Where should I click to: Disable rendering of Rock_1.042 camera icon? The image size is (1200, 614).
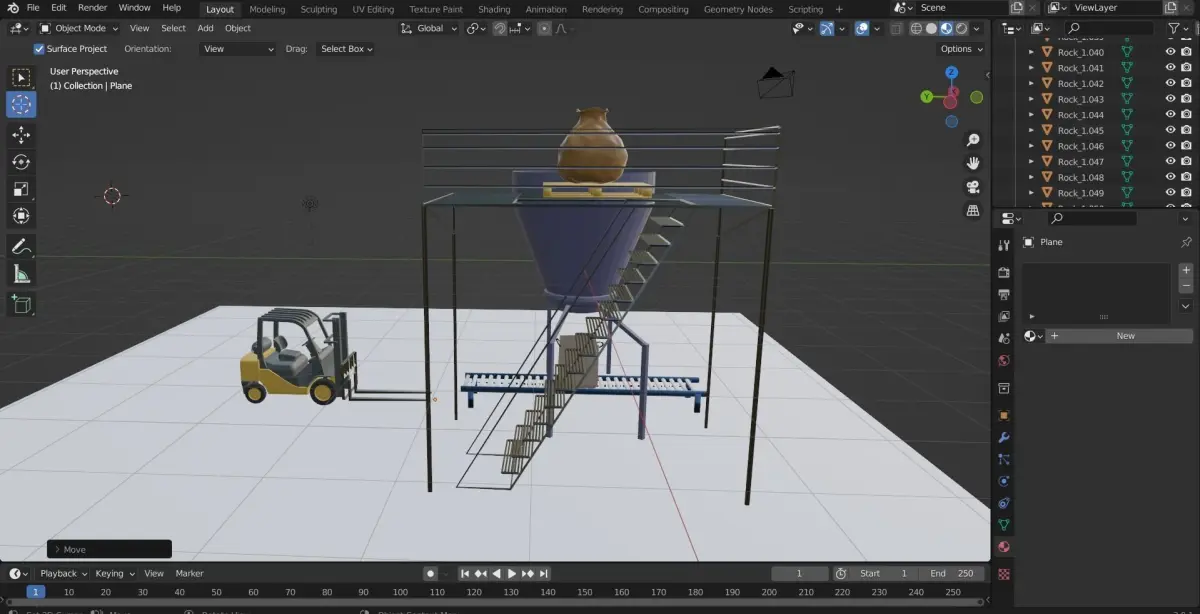(1186, 83)
